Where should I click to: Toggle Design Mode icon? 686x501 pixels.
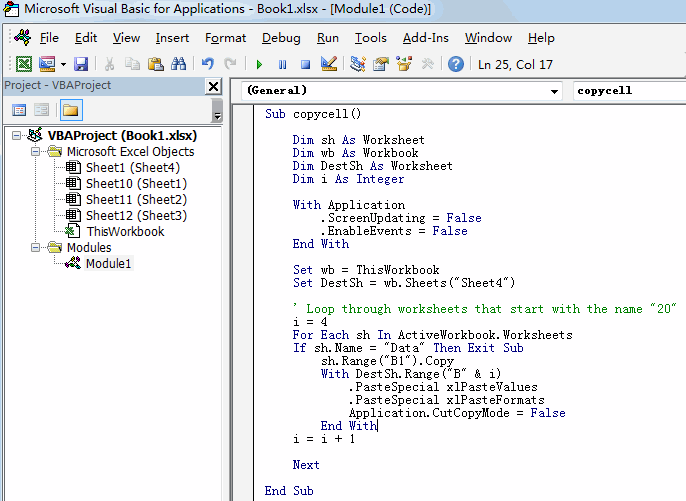pos(329,64)
